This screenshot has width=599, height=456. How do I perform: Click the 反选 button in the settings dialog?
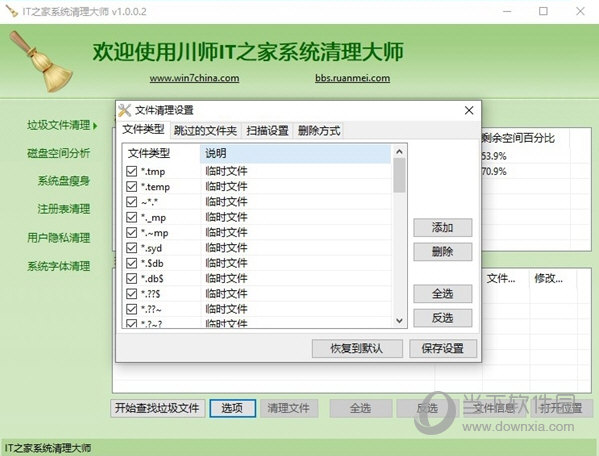coord(442,318)
